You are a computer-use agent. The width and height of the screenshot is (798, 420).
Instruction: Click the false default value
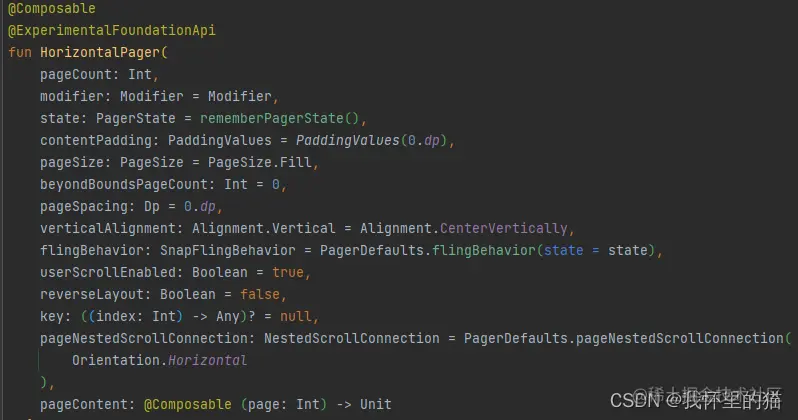coord(260,294)
